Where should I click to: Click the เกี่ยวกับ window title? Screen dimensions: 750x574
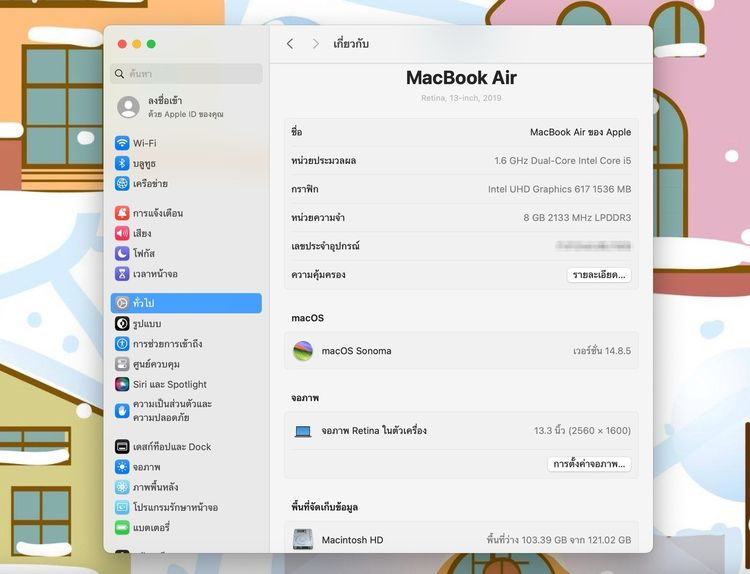click(x=351, y=44)
